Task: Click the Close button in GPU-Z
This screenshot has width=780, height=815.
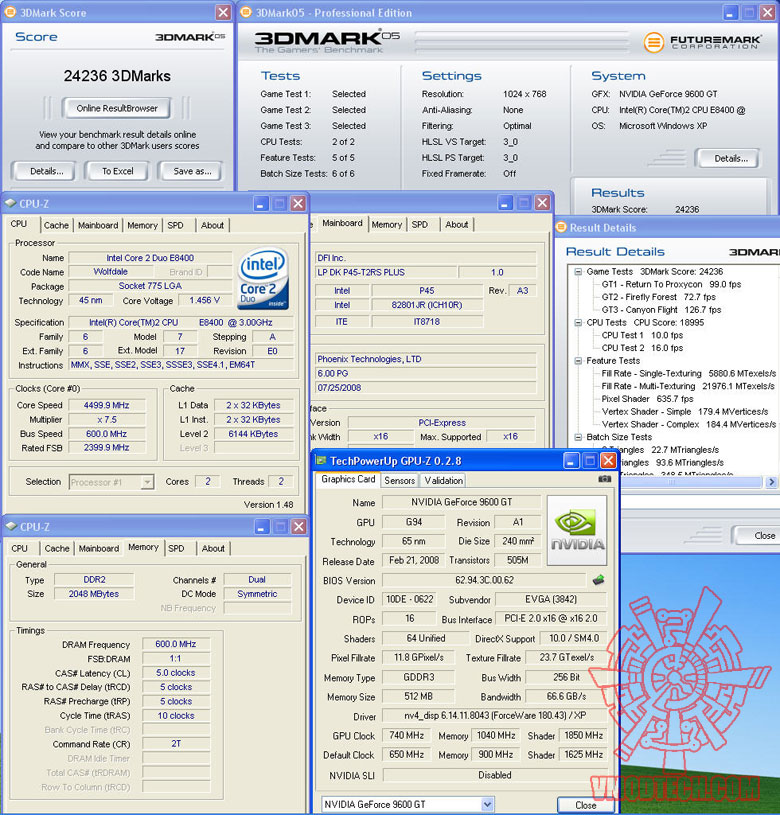Action: (585, 805)
